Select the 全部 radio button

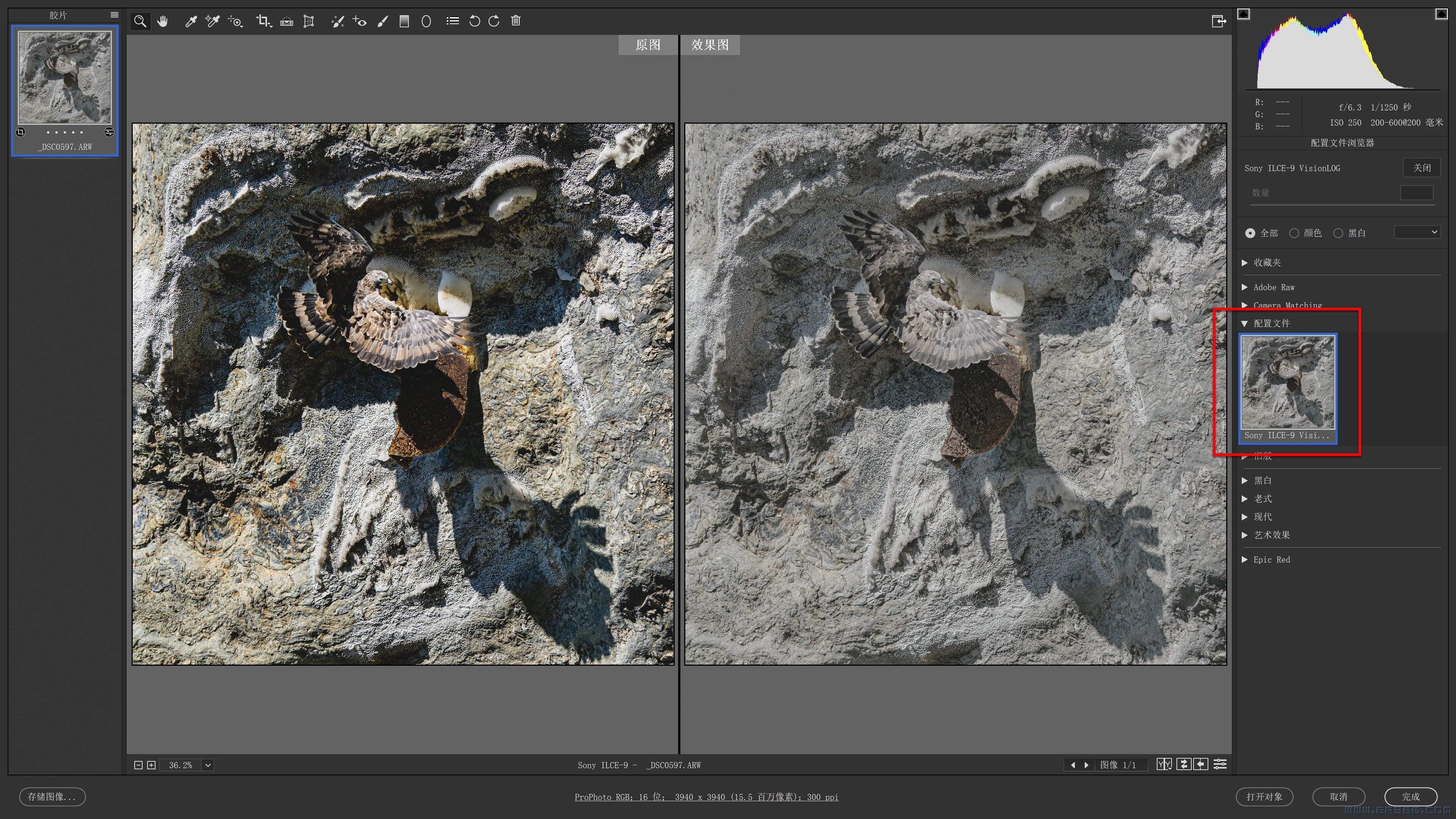point(1250,233)
